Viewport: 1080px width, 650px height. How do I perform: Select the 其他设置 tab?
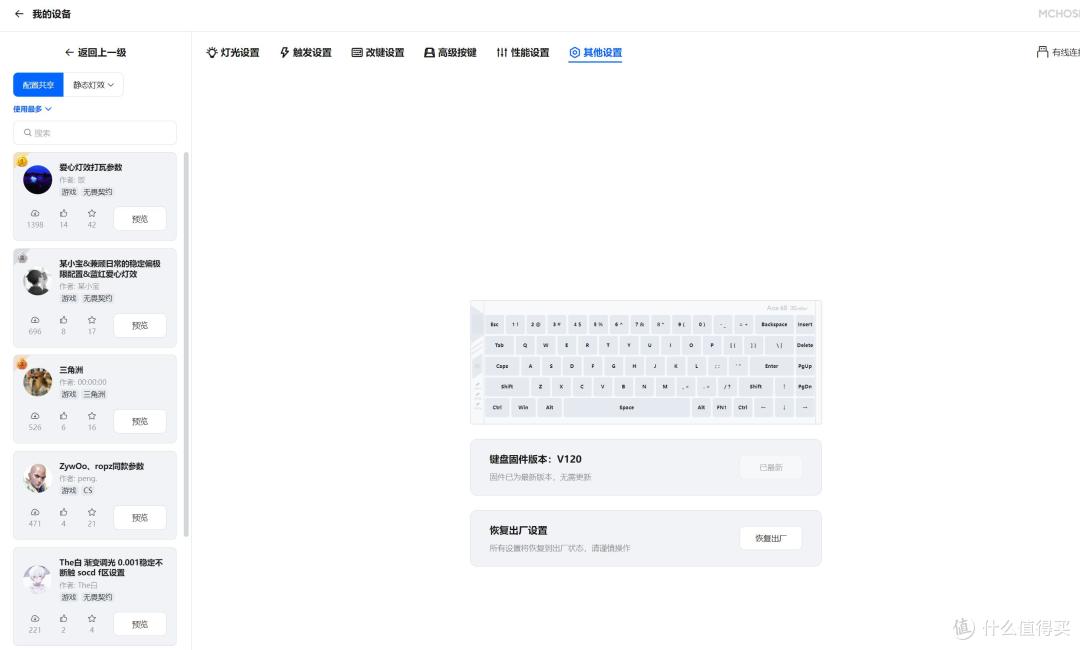coord(596,52)
